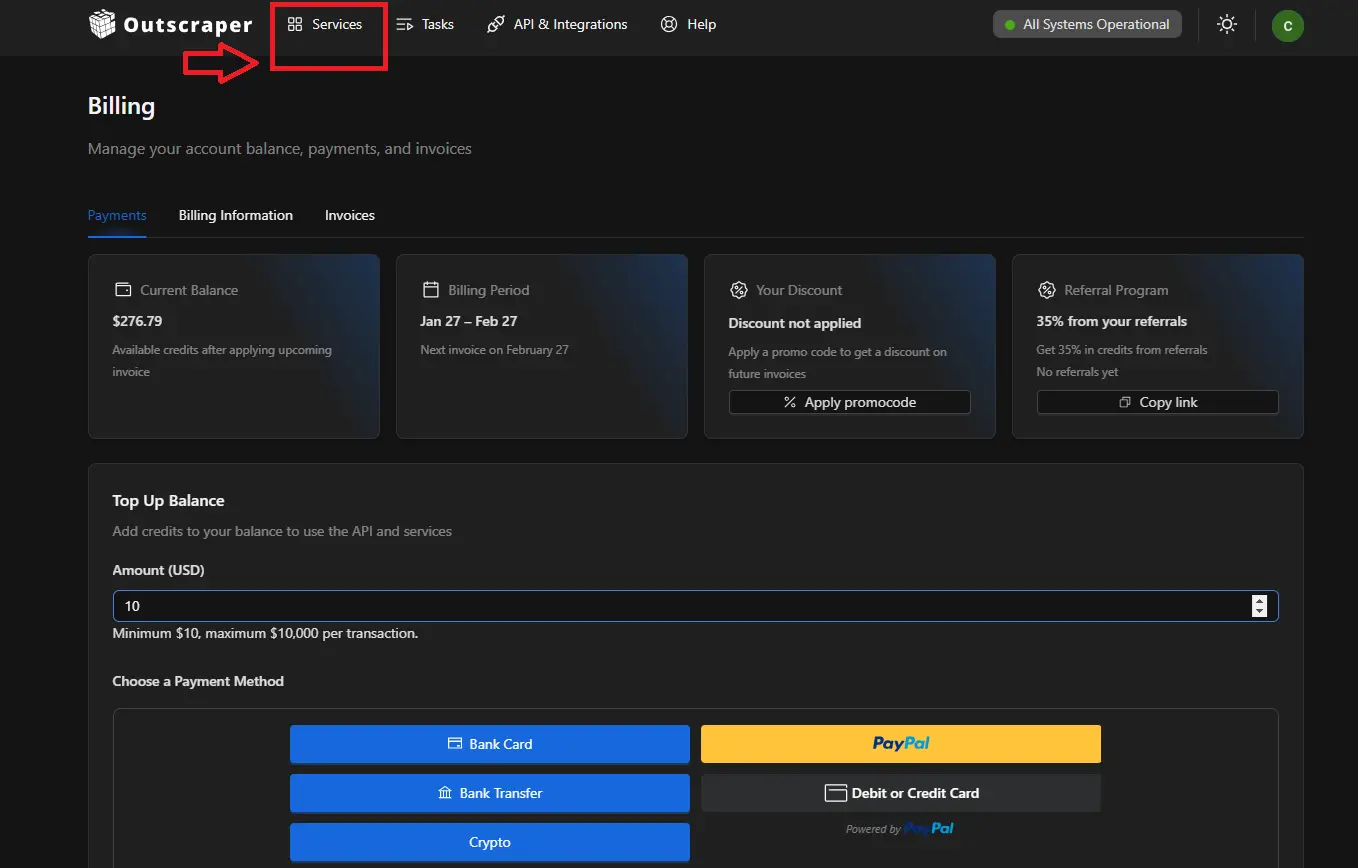Check the All Systems Operational status
1358x868 pixels.
1087,24
